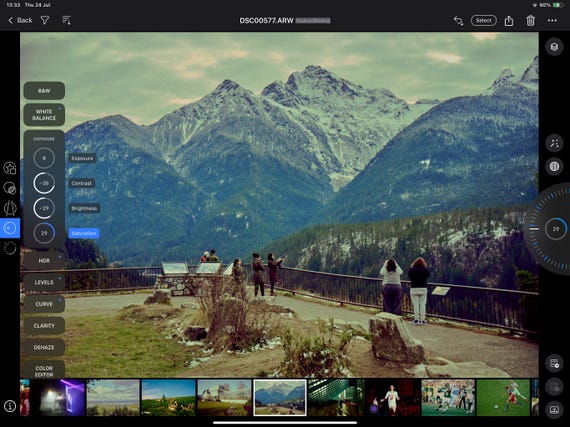
Task: Open the share export icon
Action: tap(509, 21)
